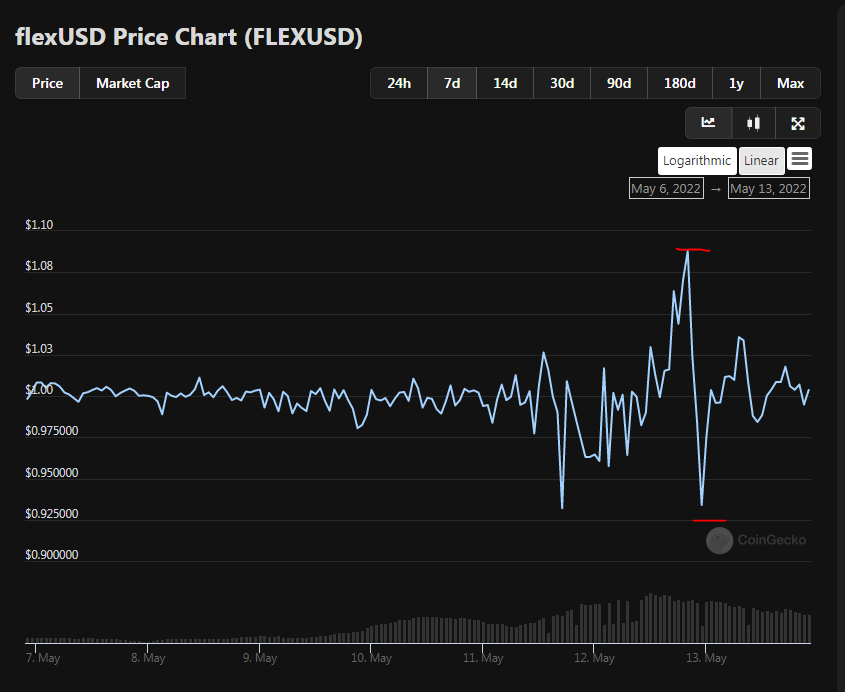
Task: Choose the 90d time range
Action: pos(619,83)
